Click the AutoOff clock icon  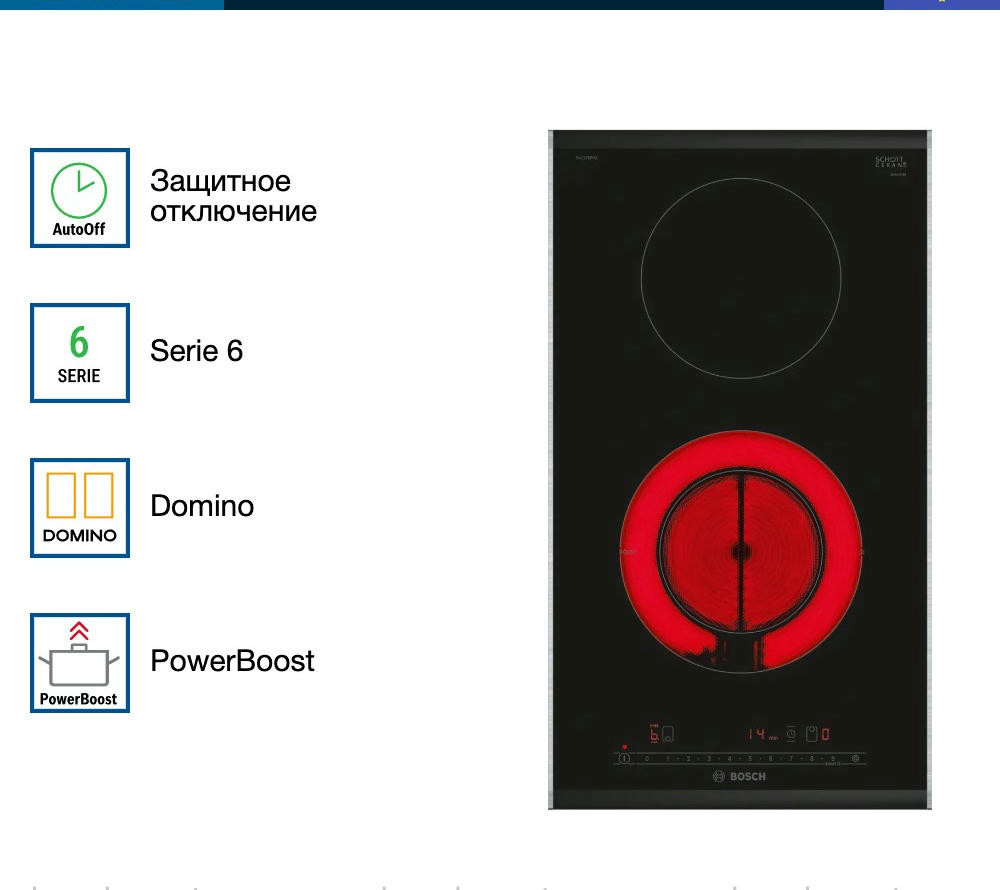point(80,198)
